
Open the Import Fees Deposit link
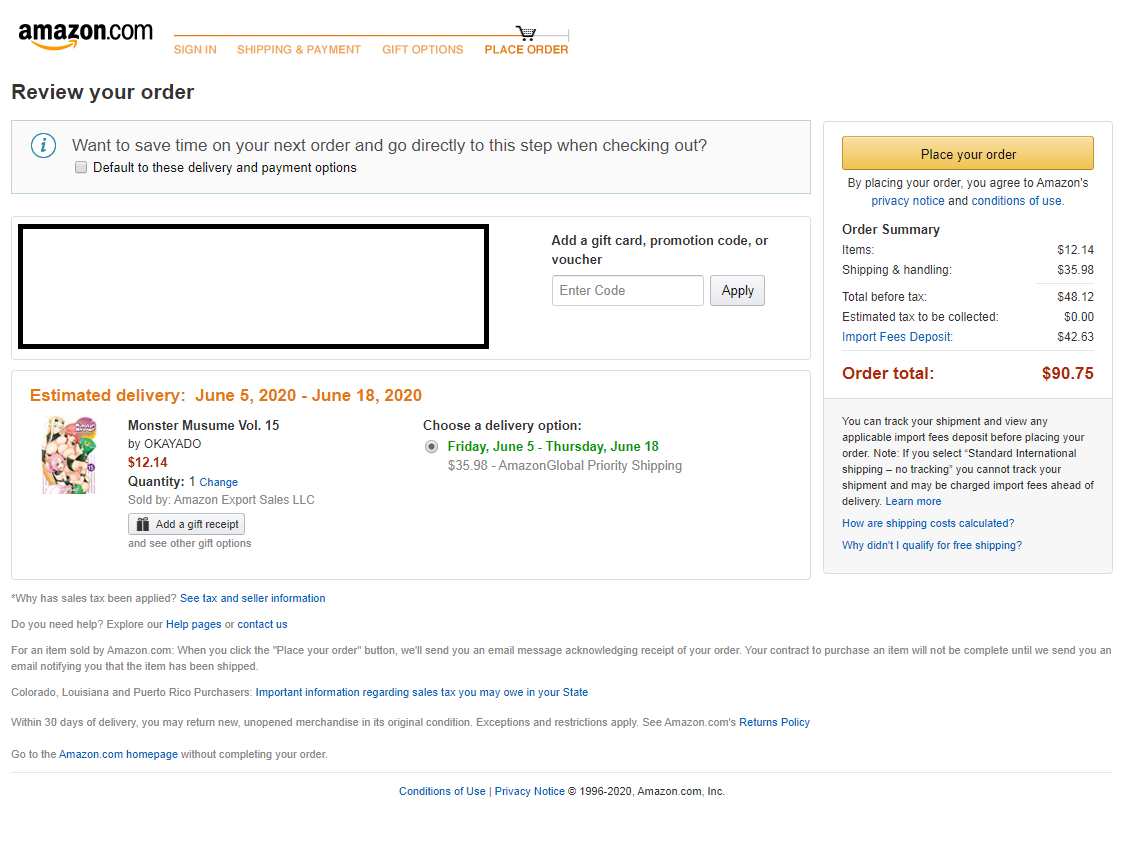[897, 337]
